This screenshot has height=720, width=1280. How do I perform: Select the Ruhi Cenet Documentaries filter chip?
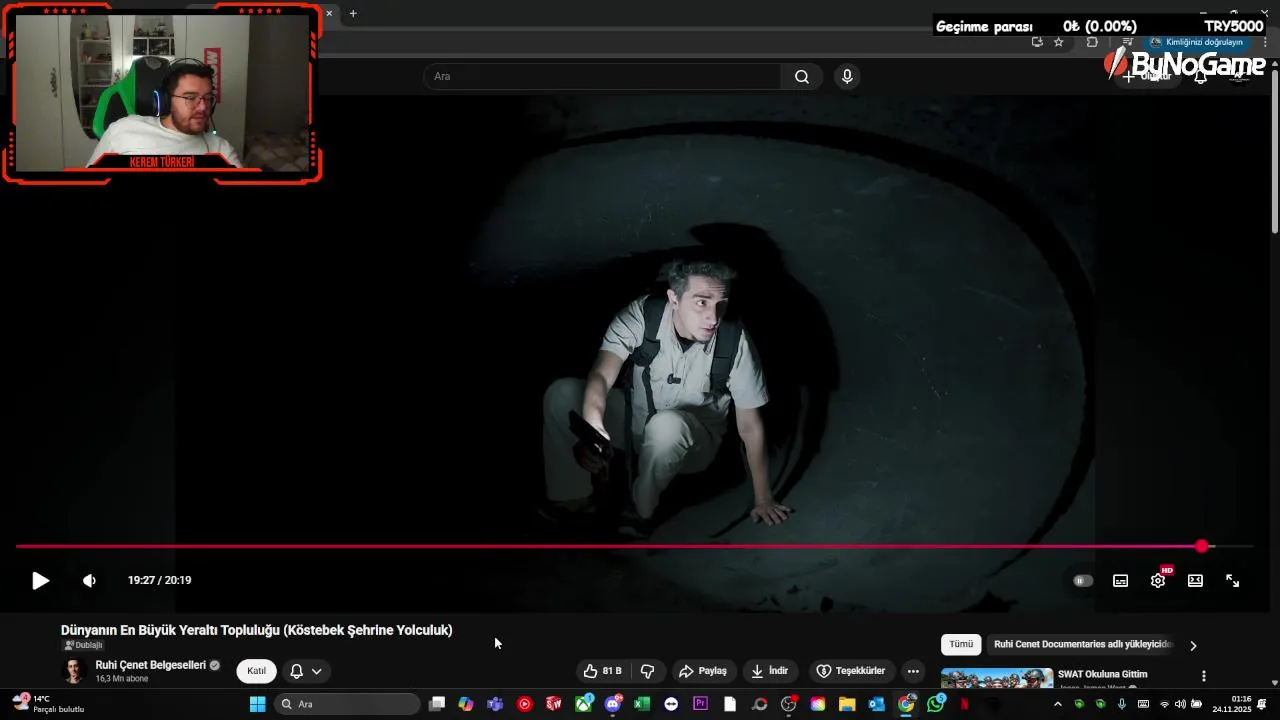[x=1083, y=645]
